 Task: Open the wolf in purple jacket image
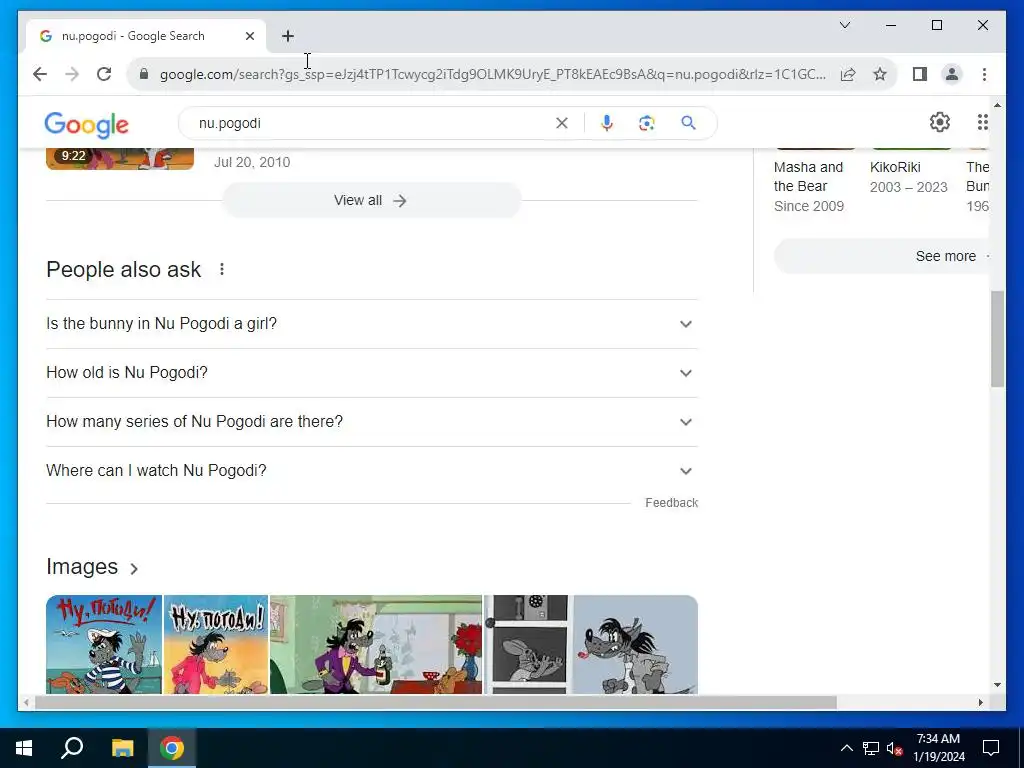point(376,644)
